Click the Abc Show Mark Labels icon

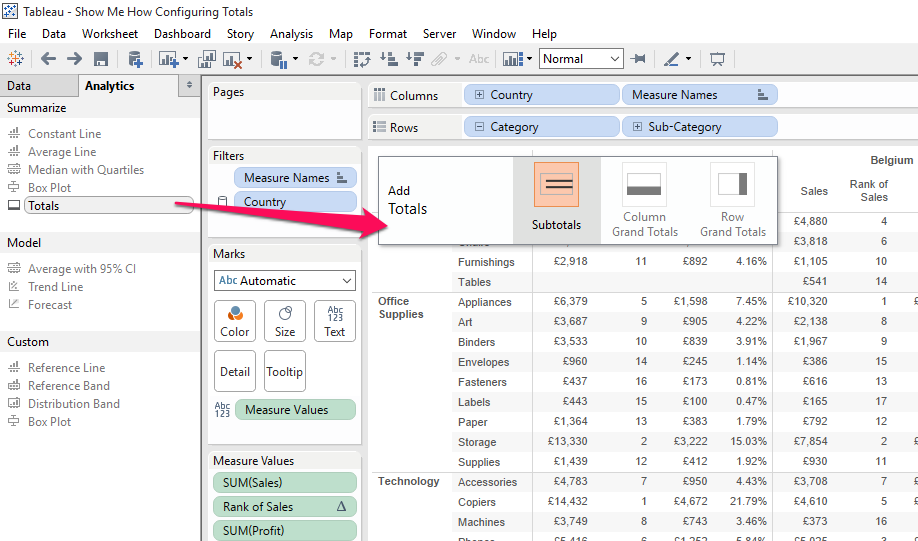[479, 59]
